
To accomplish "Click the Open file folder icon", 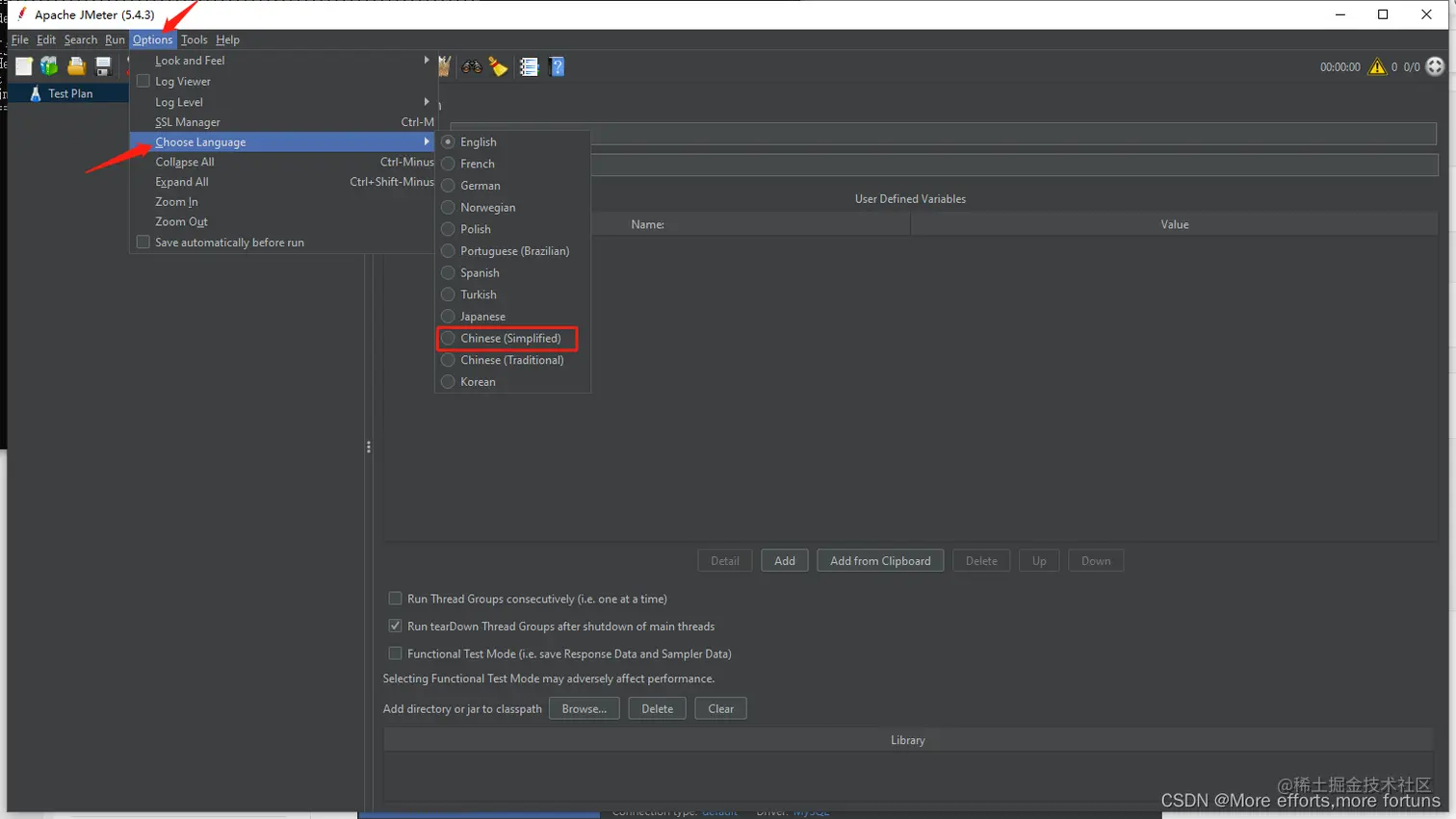I will (x=76, y=66).
